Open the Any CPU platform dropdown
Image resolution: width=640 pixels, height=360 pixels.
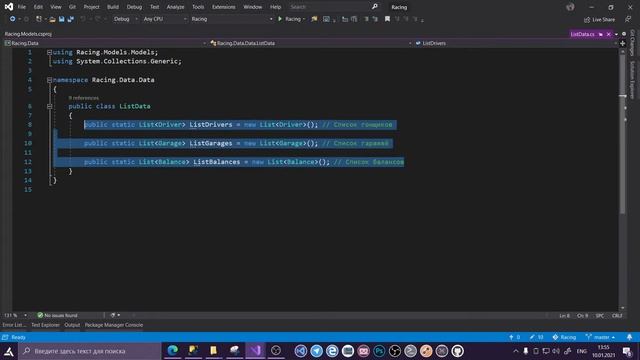tap(164, 19)
